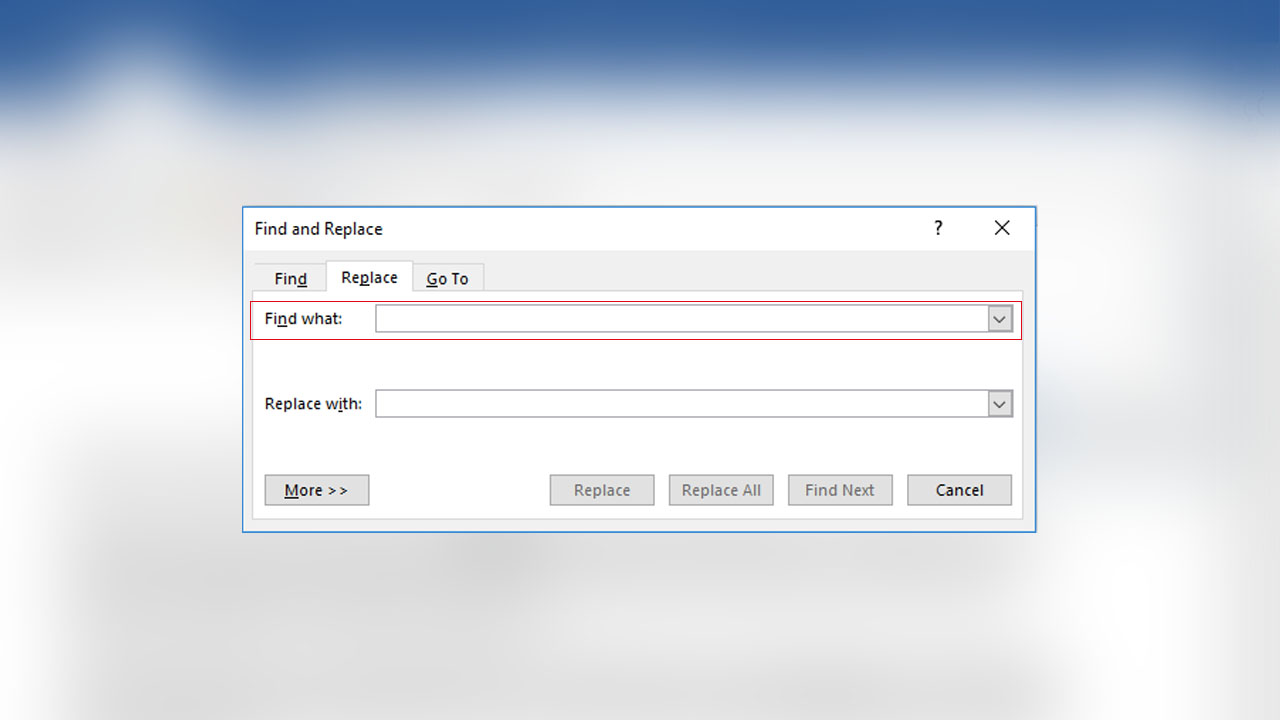Viewport: 1280px width, 720px height.
Task: Cancel the Find and Replace dialog
Action: 959,490
